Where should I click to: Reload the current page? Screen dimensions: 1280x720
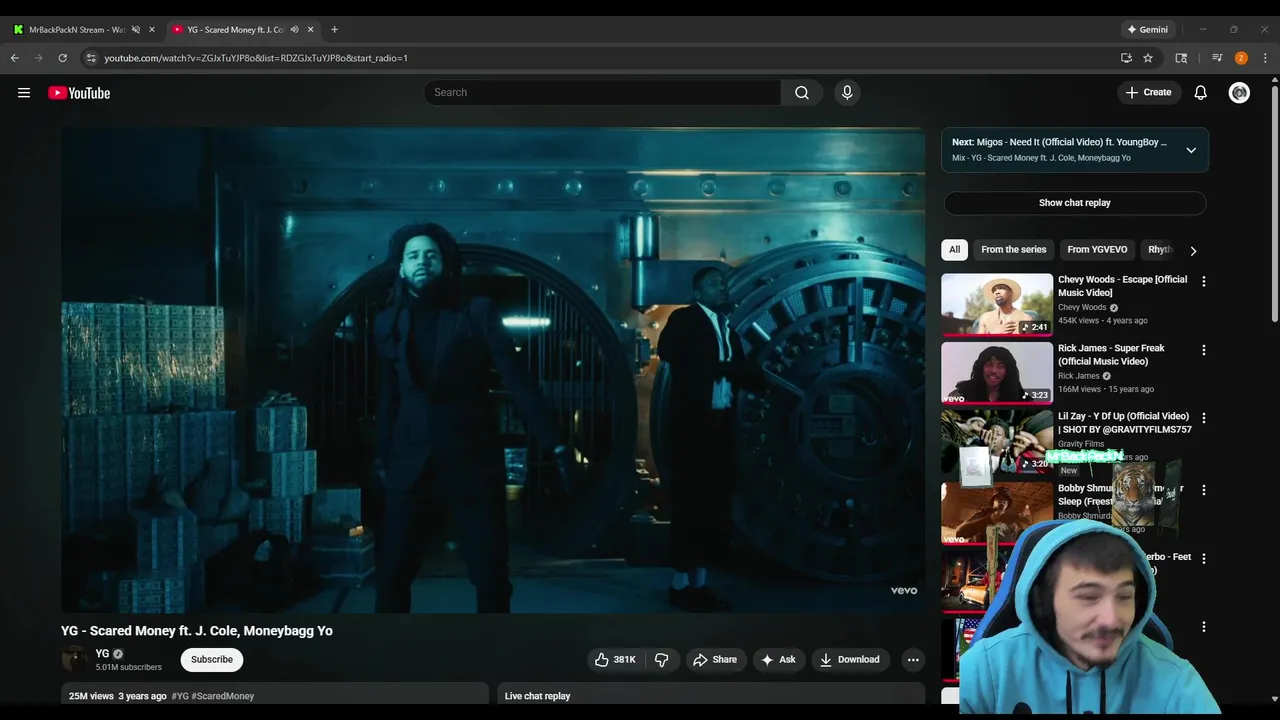(x=62, y=58)
